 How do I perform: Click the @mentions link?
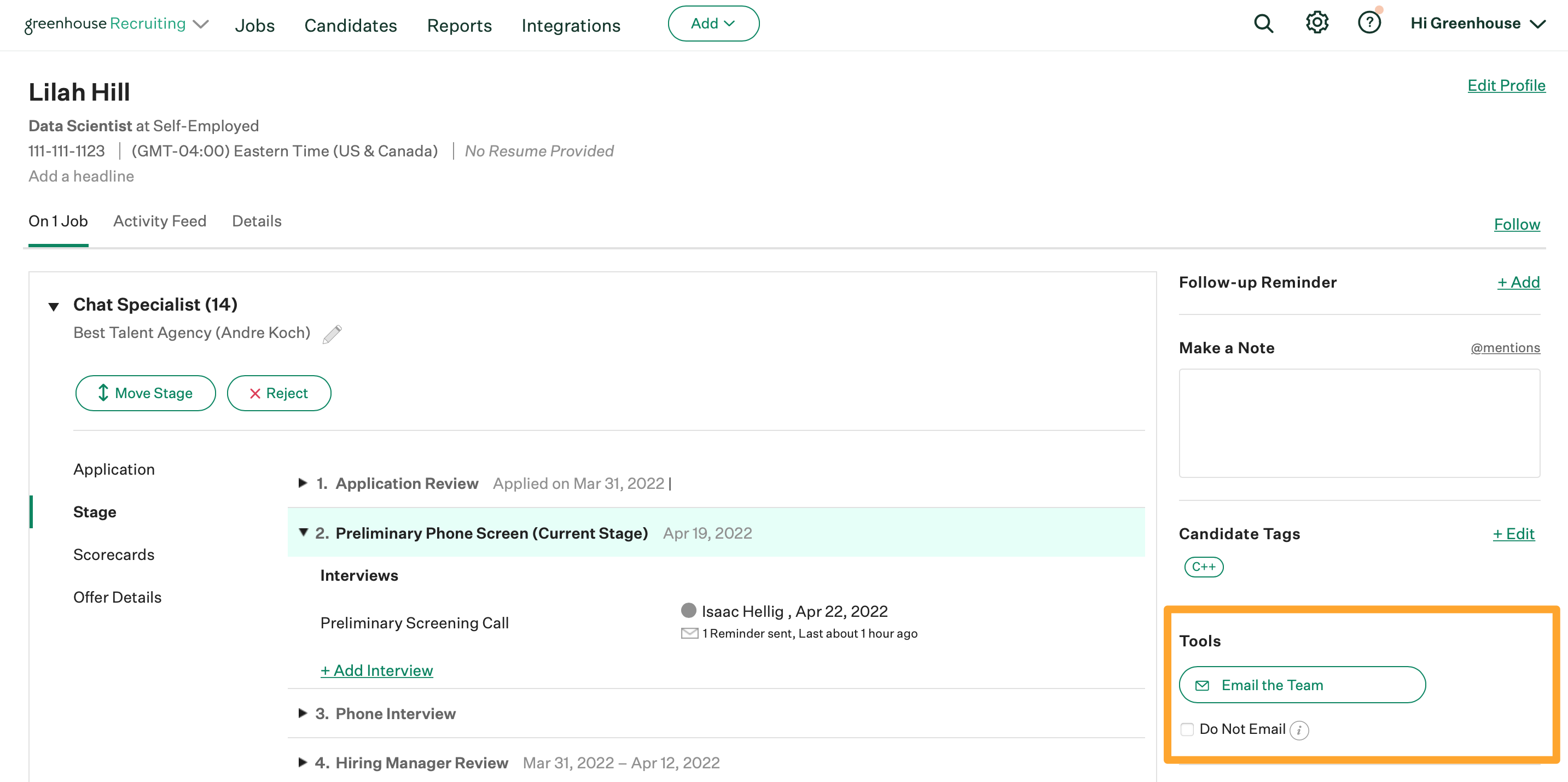[x=1505, y=347]
